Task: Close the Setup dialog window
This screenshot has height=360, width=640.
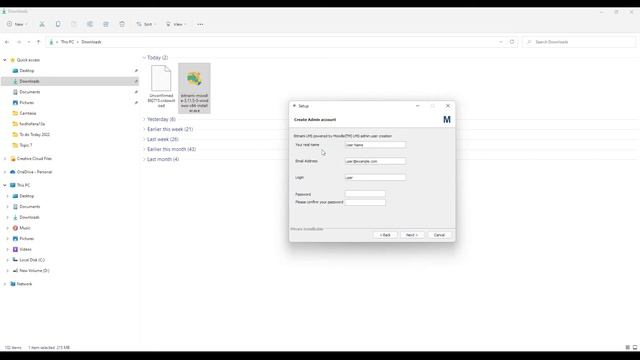Action: point(448,106)
